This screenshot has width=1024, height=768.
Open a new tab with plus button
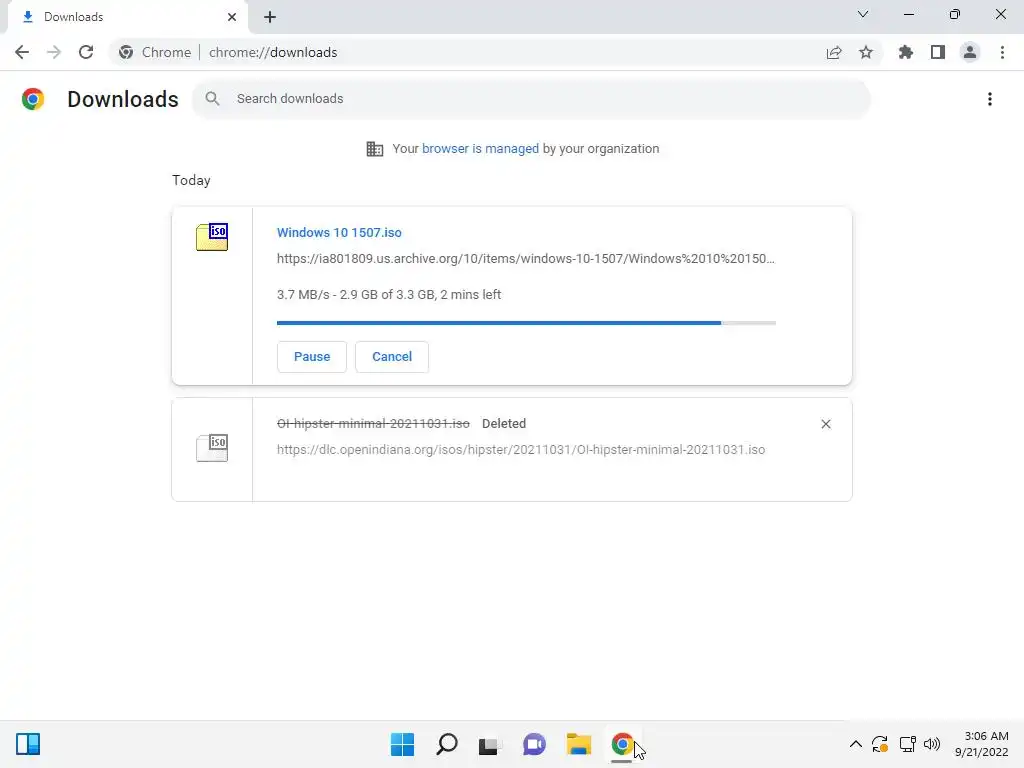270,17
